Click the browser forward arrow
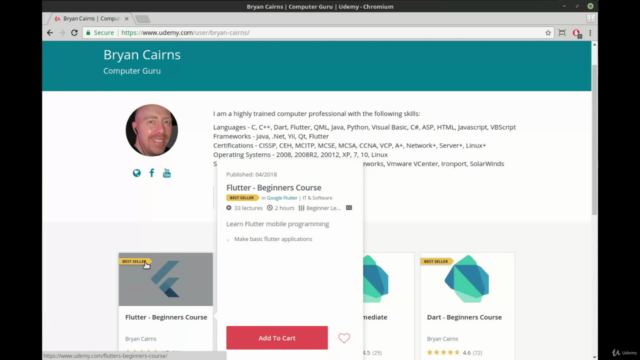 (x=62, y=33)
